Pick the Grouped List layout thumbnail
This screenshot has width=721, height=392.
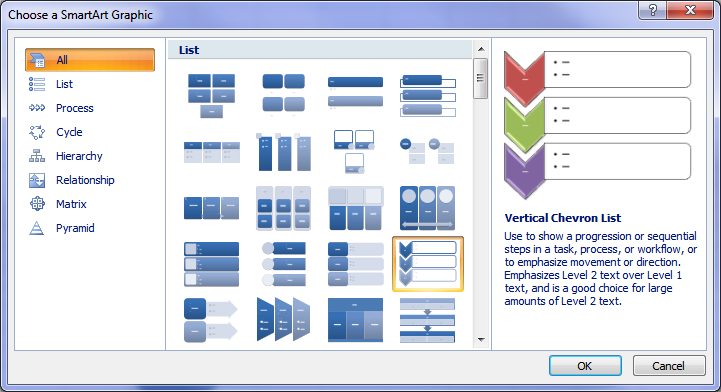(284, 208)
